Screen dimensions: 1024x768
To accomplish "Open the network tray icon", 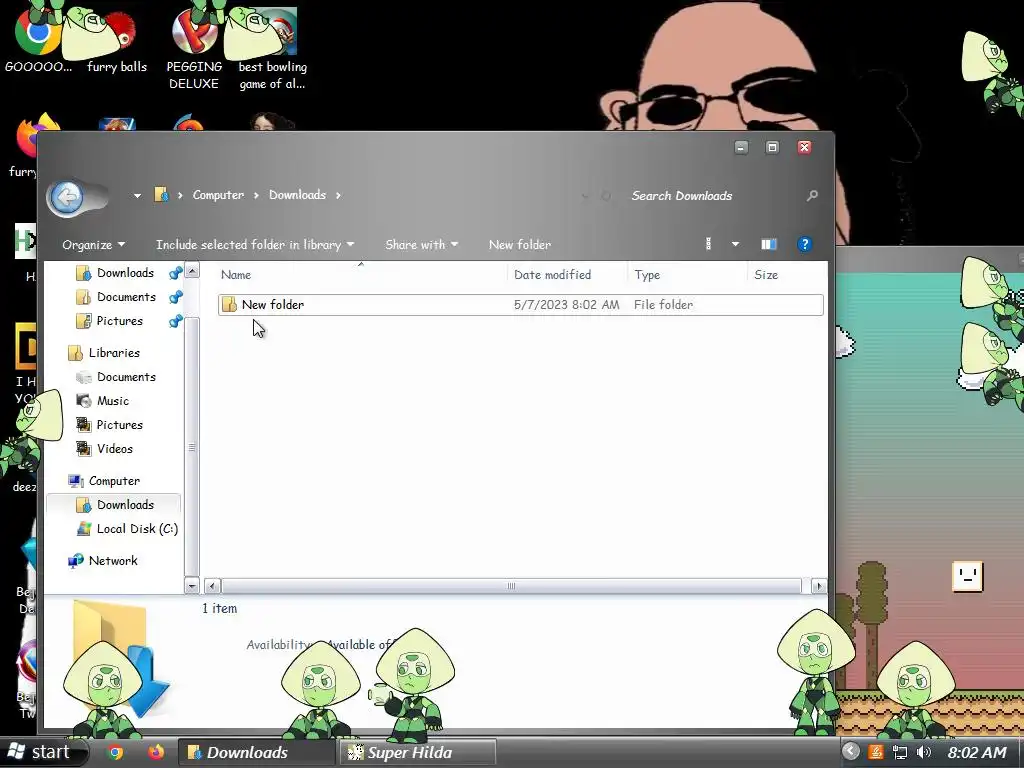I will (x=900, y=752).
